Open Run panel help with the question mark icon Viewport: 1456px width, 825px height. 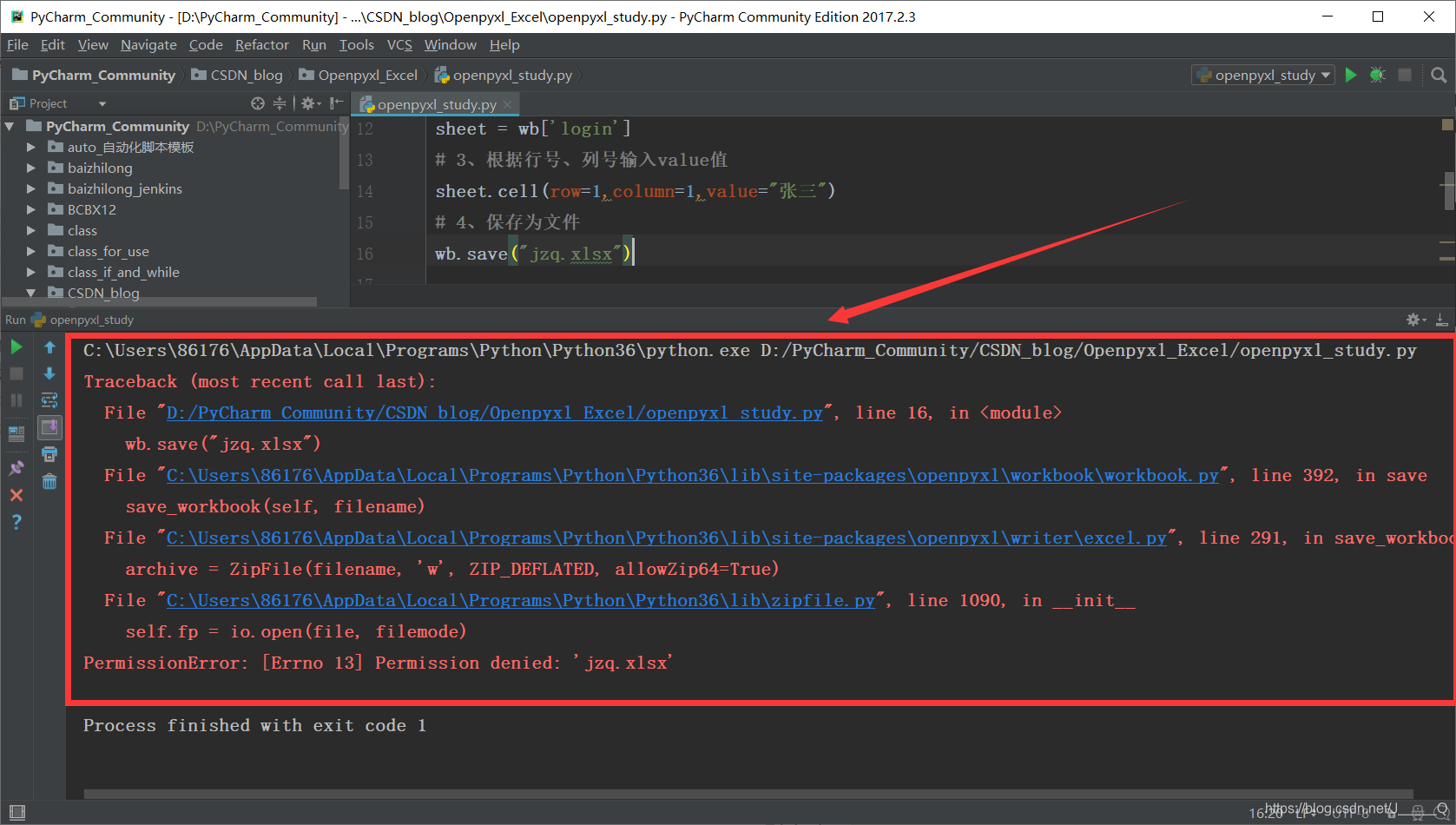[16, 521]
